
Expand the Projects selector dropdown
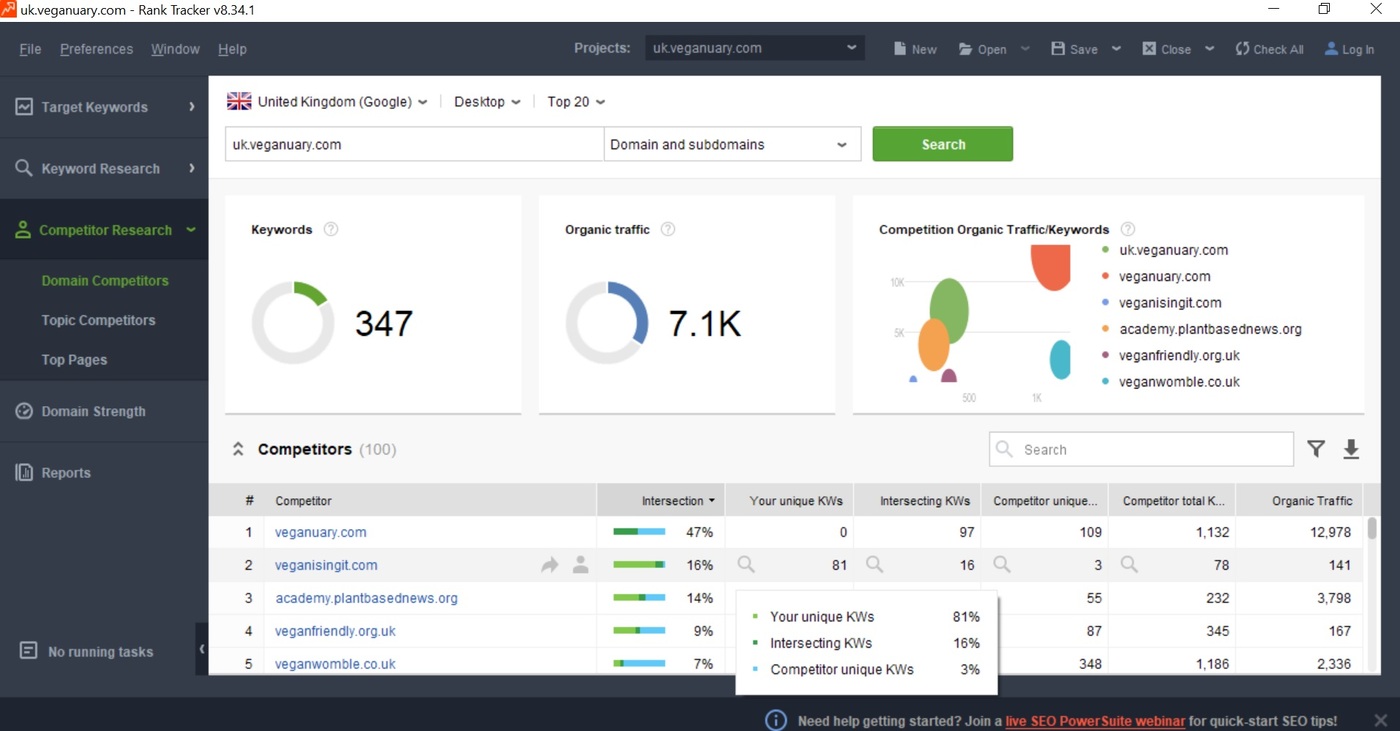(851, 48)
